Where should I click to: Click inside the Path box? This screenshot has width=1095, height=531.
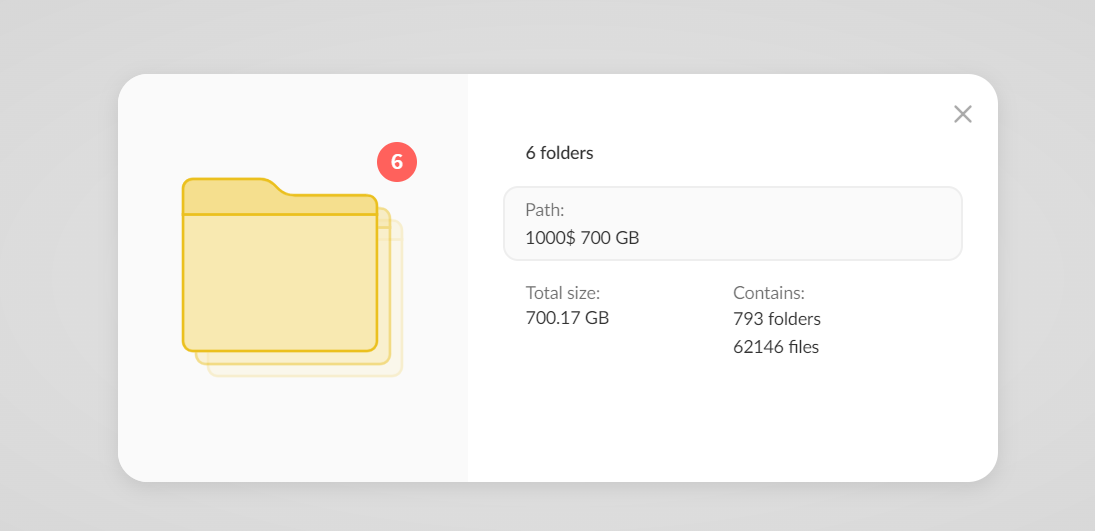point(800,223)
